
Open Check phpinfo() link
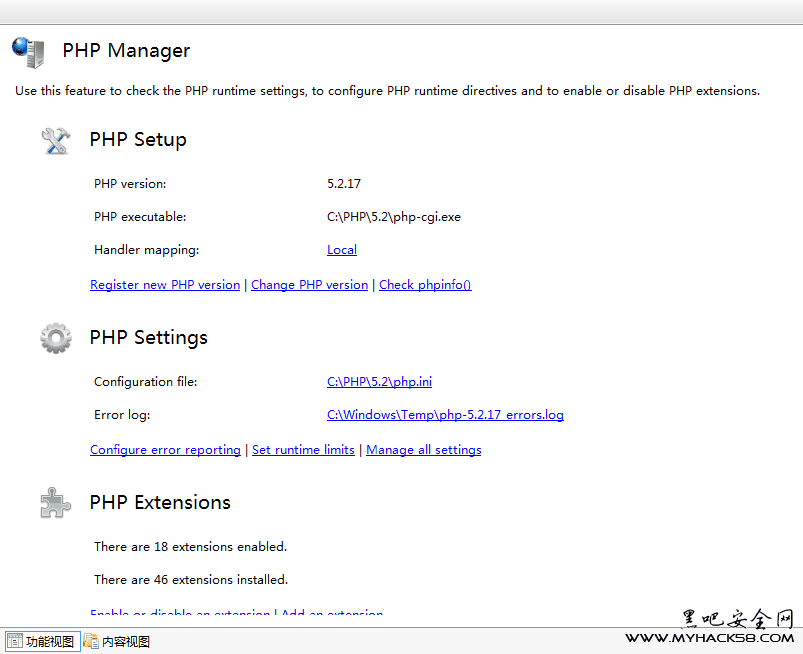(x=425, y=285)
